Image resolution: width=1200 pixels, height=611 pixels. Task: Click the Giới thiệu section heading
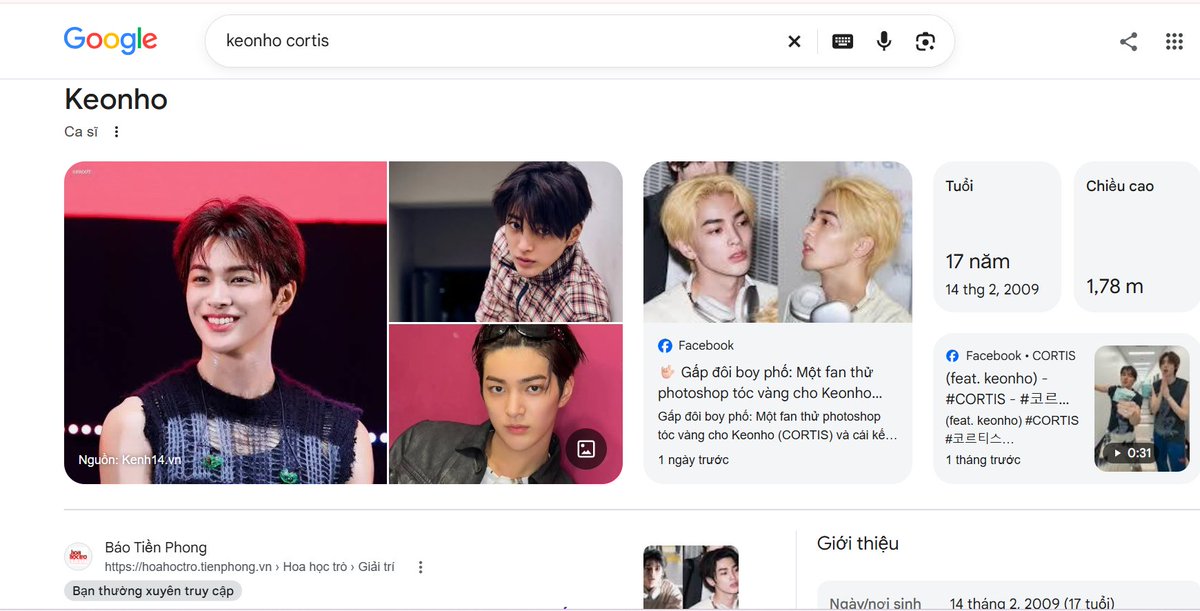coord(858,543)
